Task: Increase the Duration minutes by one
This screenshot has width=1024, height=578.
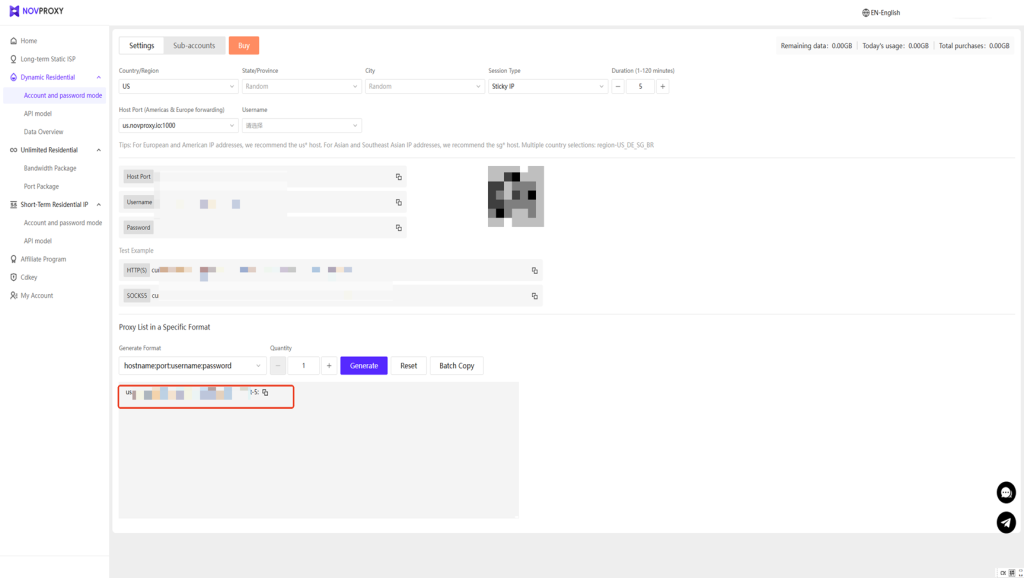Action: [x=662, y=87]
